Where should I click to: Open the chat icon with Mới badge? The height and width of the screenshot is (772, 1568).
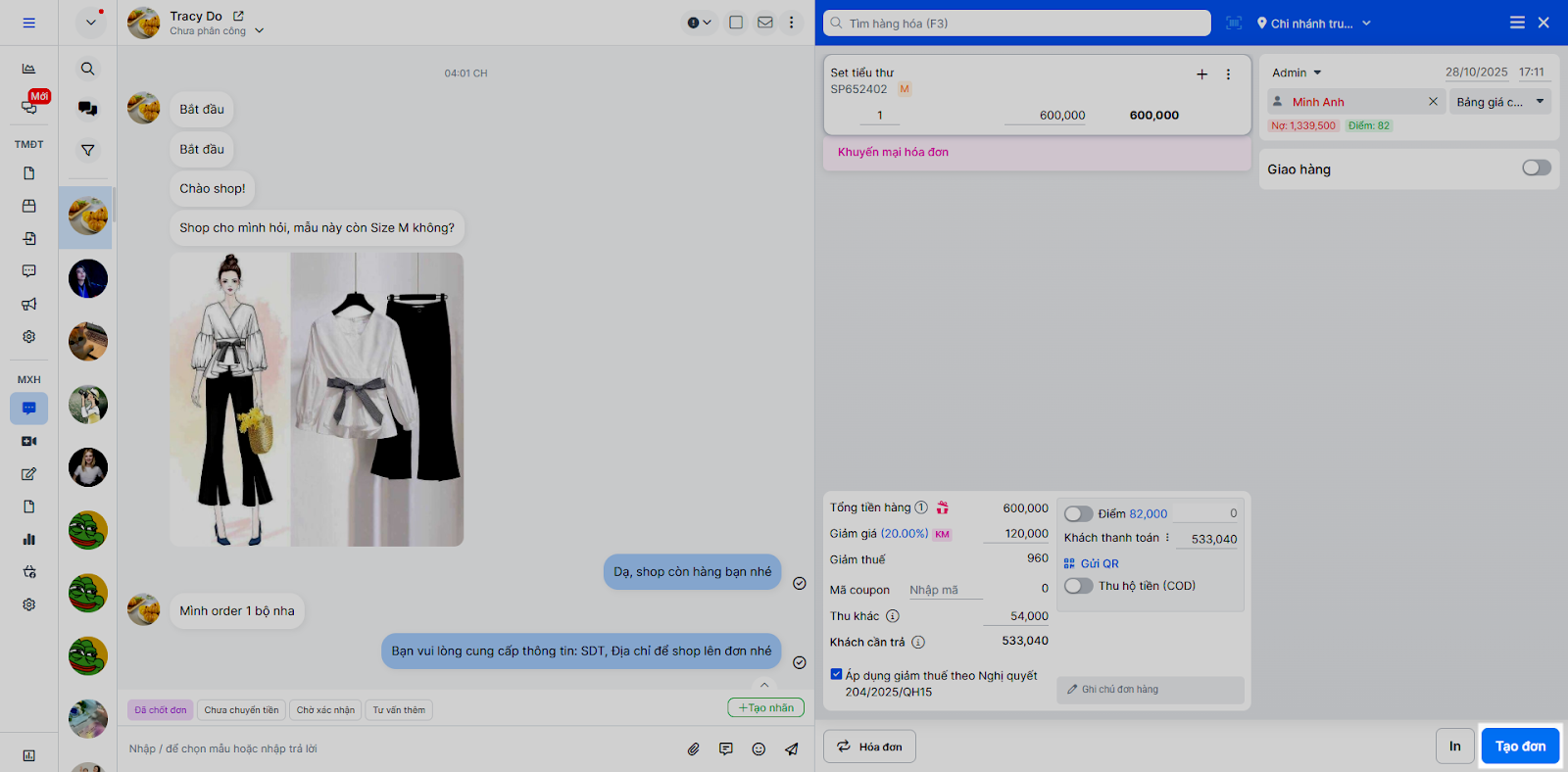point(29,106)
